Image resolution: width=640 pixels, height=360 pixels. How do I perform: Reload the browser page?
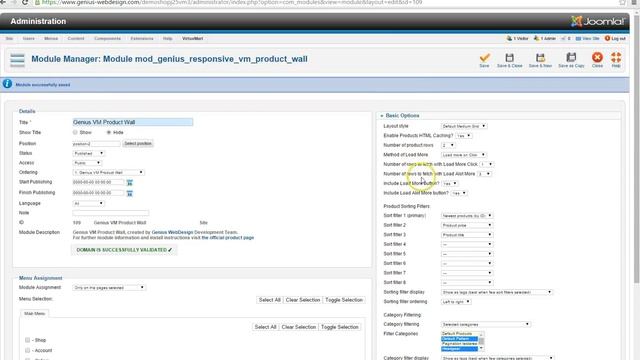(25, 2)
